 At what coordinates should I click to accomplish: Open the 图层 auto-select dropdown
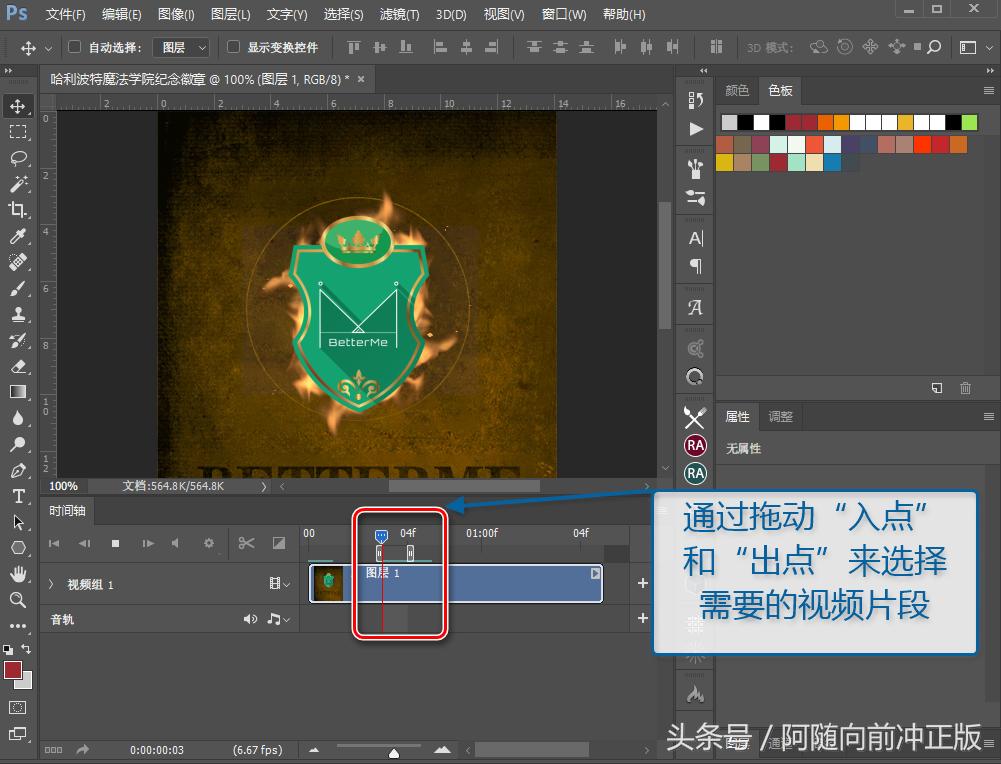point(183,47)
